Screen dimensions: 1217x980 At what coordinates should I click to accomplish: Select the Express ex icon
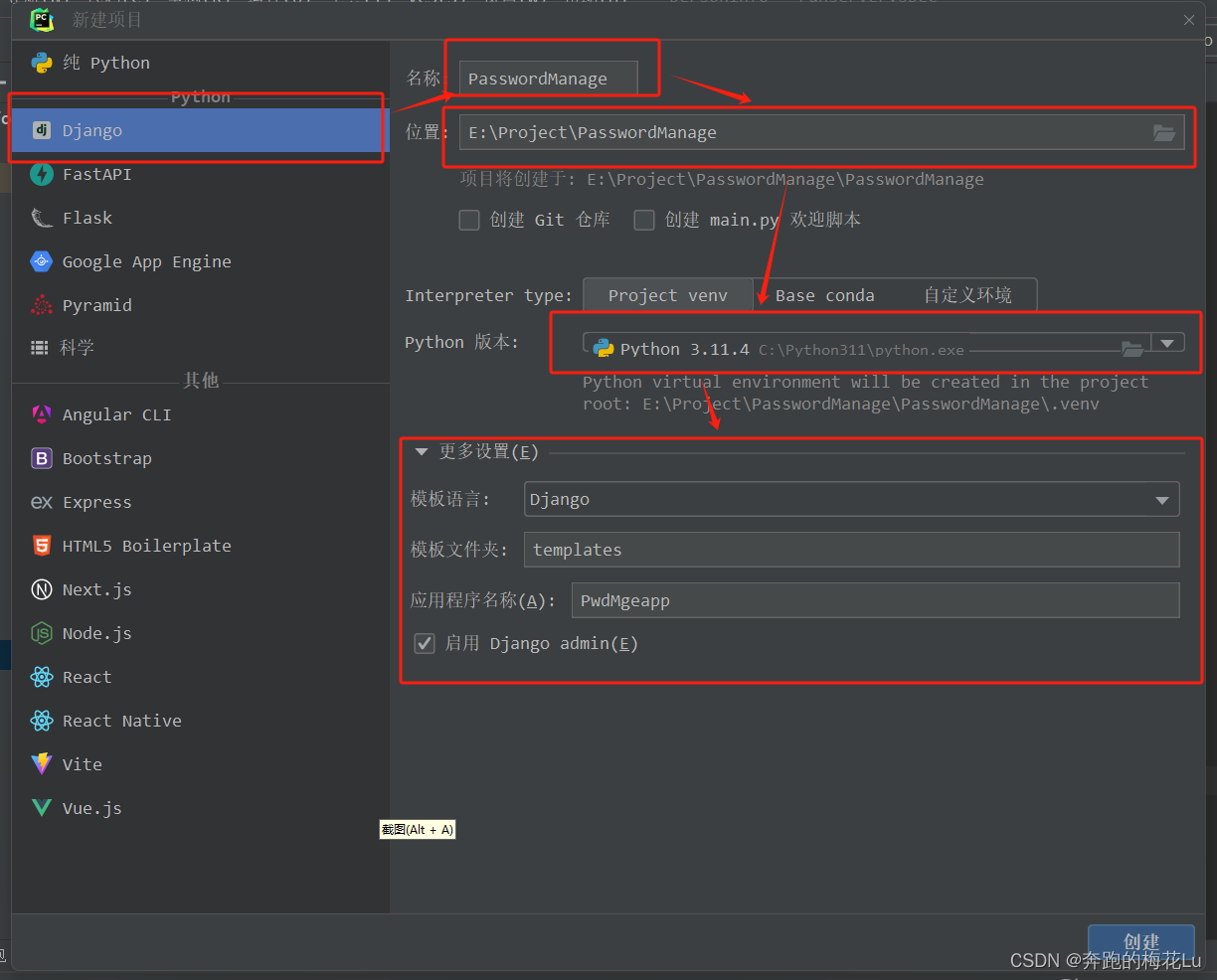click(42, 502)
